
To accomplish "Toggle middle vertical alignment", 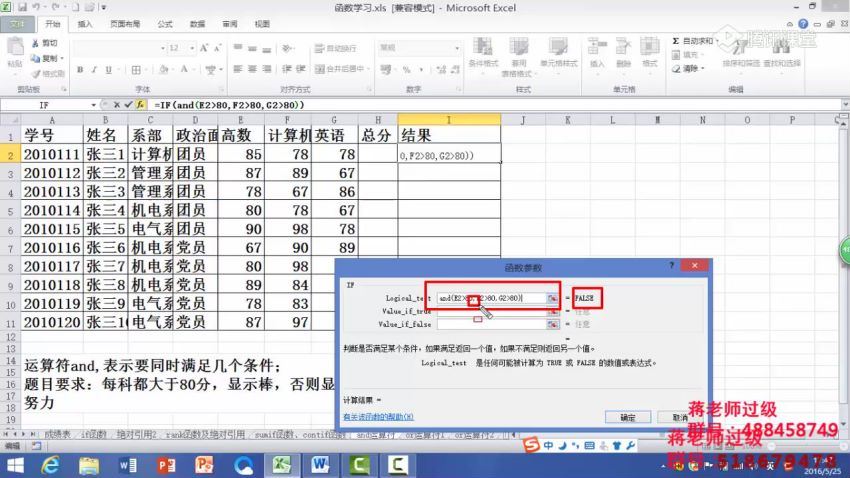I will point(252,48).
